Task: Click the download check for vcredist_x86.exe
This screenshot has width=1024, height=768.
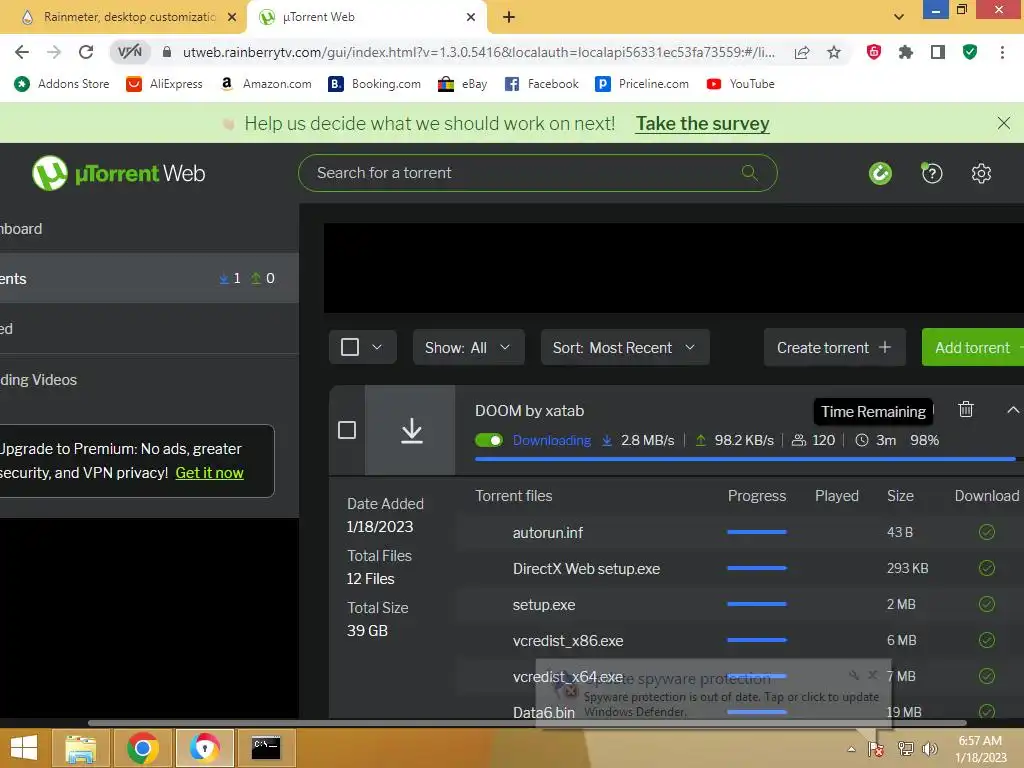Action: pos(987,640)
